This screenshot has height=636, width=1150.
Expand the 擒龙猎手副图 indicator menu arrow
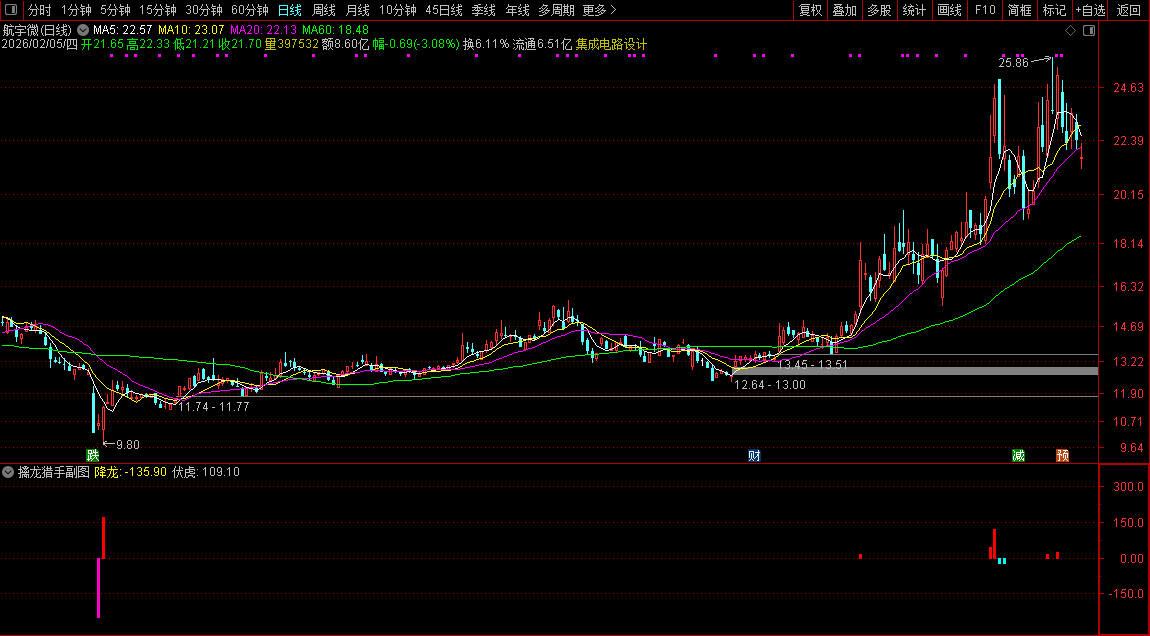(x=9, y=472)
